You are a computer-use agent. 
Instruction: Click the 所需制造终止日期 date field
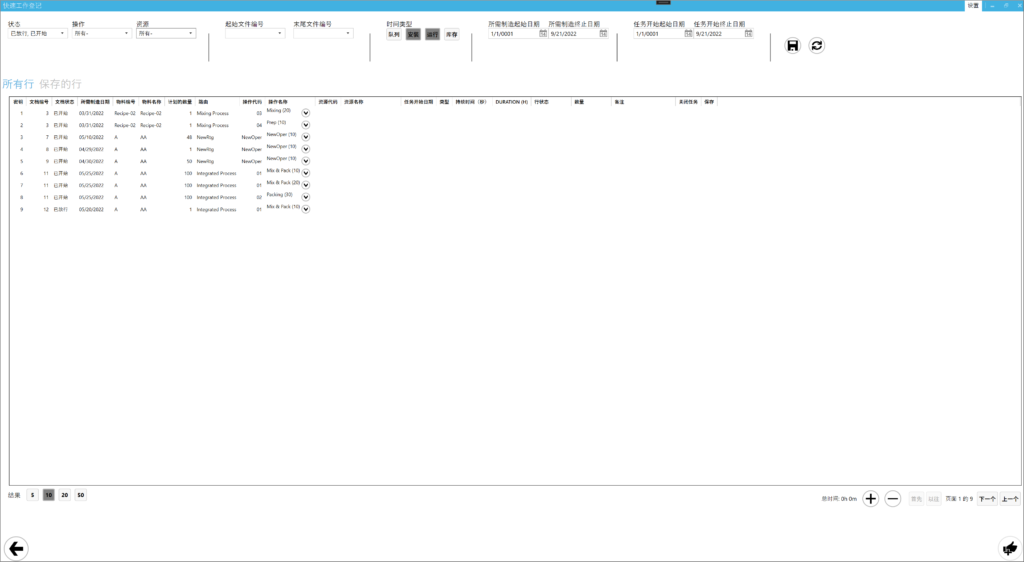[x=572, y=34]
